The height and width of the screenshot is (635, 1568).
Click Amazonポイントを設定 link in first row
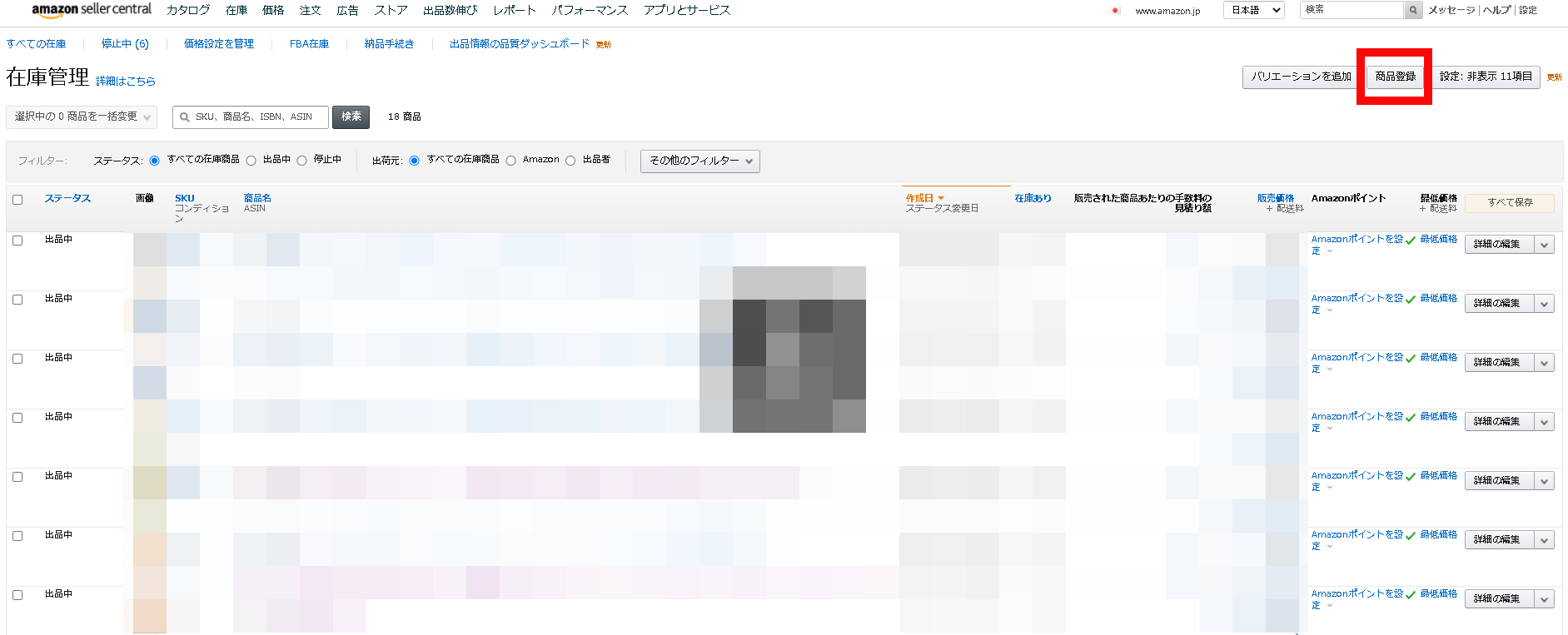(x=1357, y=245)
